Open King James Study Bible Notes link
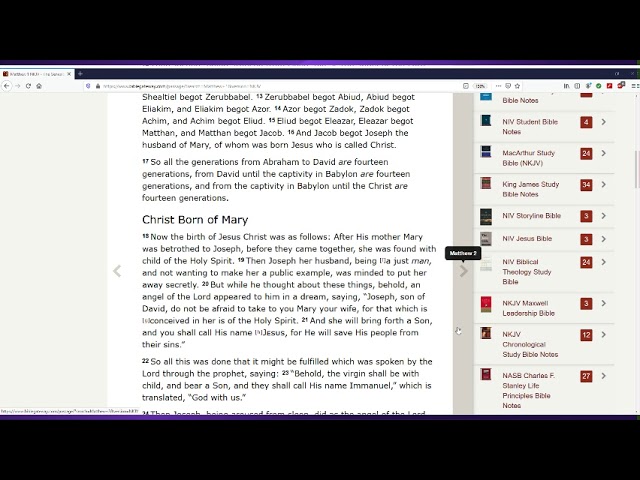640x480 pixels. [x=531, y=189]
